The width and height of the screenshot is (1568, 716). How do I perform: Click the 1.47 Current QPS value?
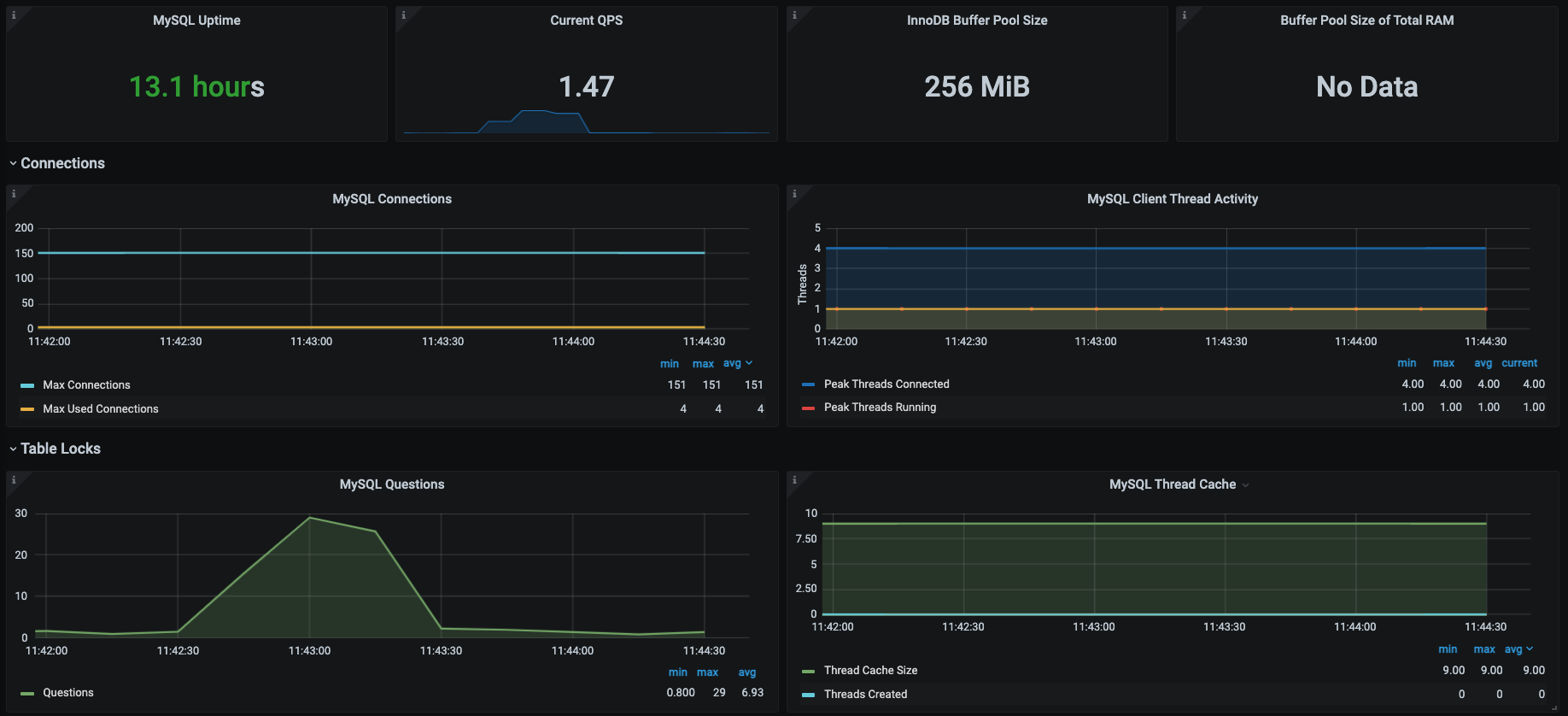coord(587,86)
